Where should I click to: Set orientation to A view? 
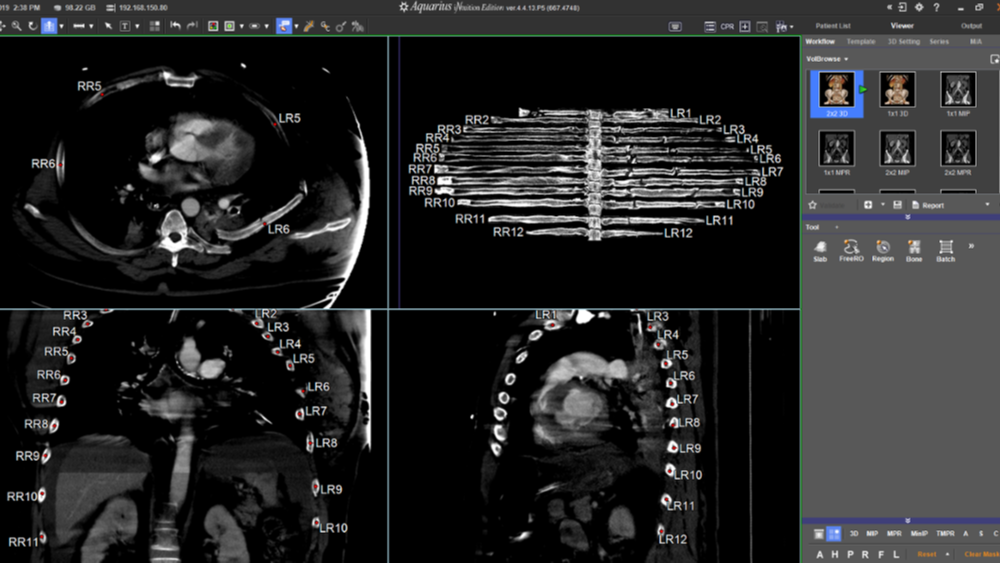point(820,554)
